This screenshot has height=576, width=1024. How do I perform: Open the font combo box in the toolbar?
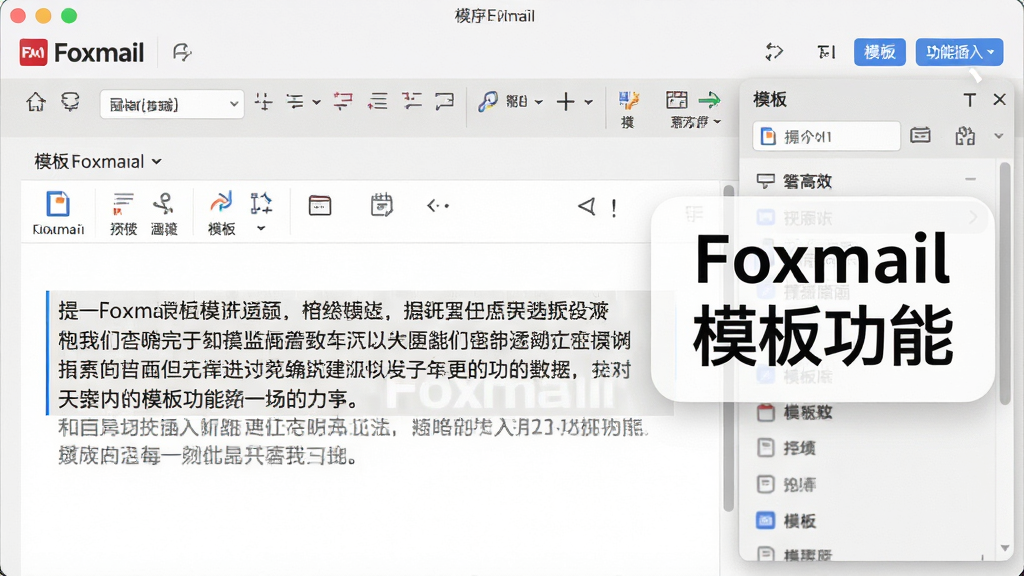pyautogui.click(x=172, y=104)
